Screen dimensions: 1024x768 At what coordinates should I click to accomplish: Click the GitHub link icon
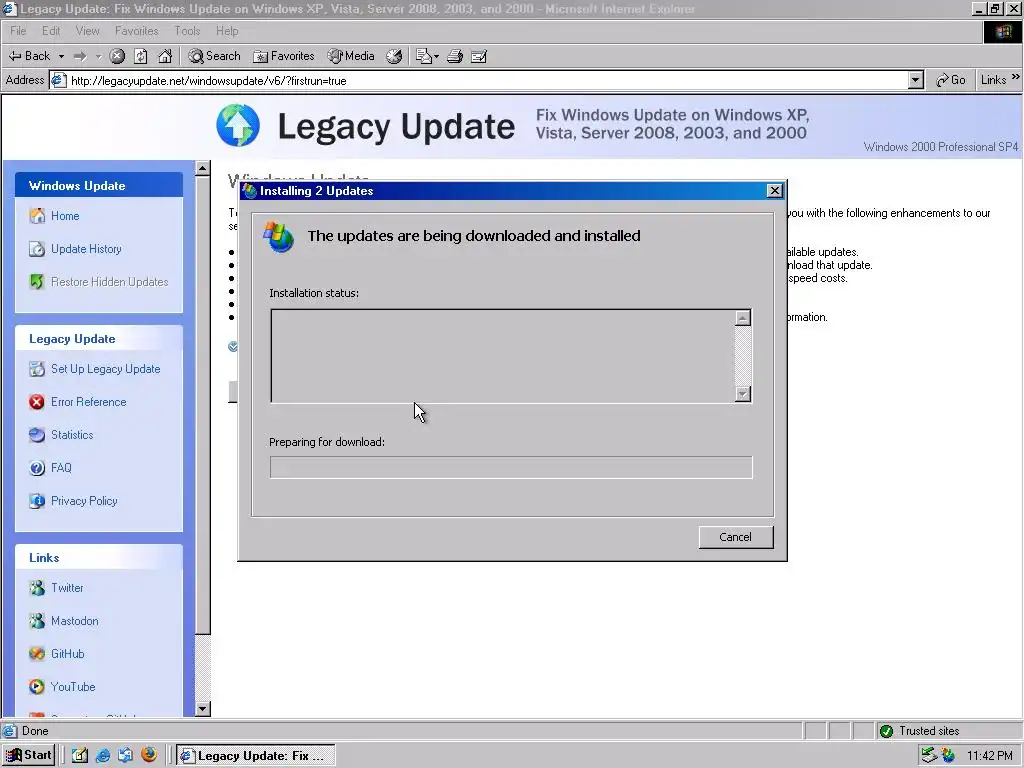(x=37, y=654)
